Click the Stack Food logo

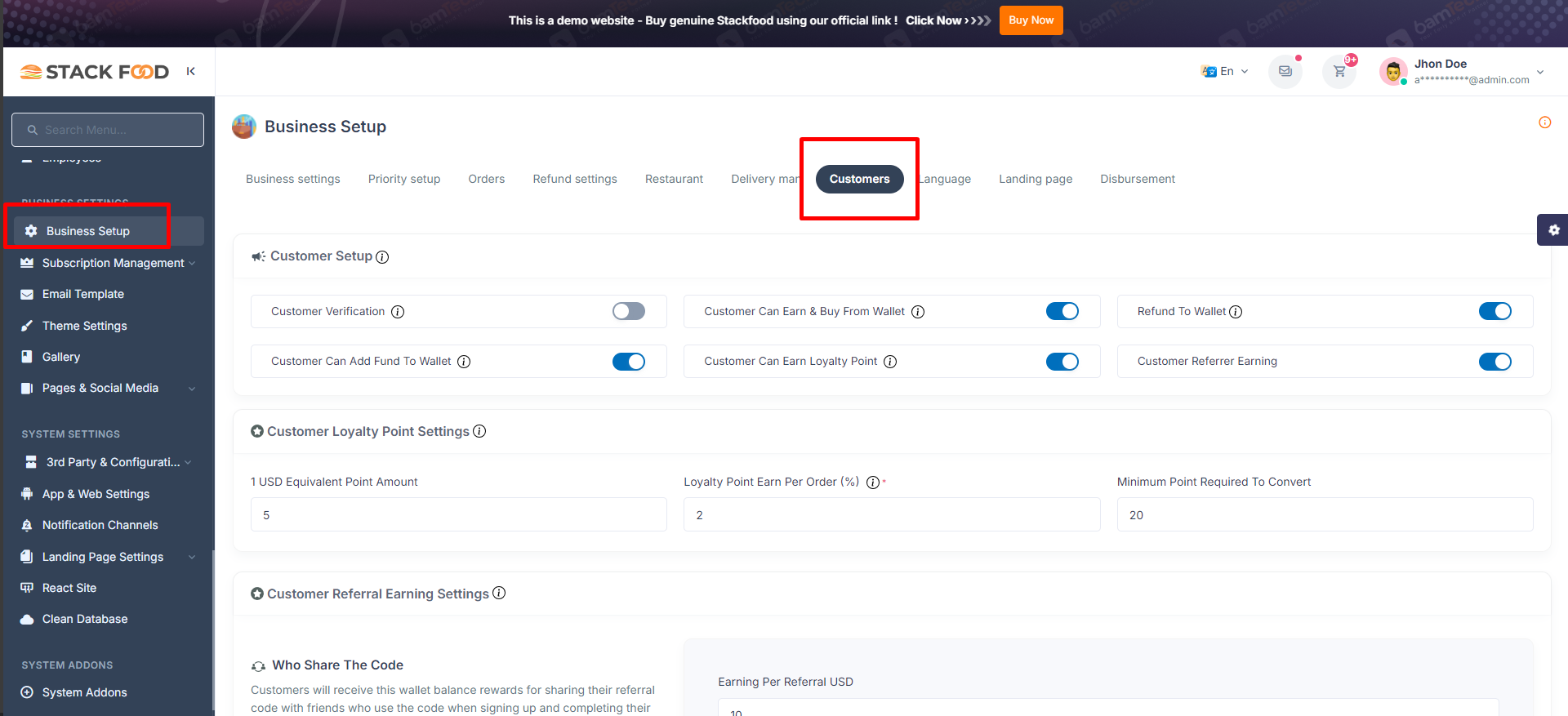click(x=95, y=72)
